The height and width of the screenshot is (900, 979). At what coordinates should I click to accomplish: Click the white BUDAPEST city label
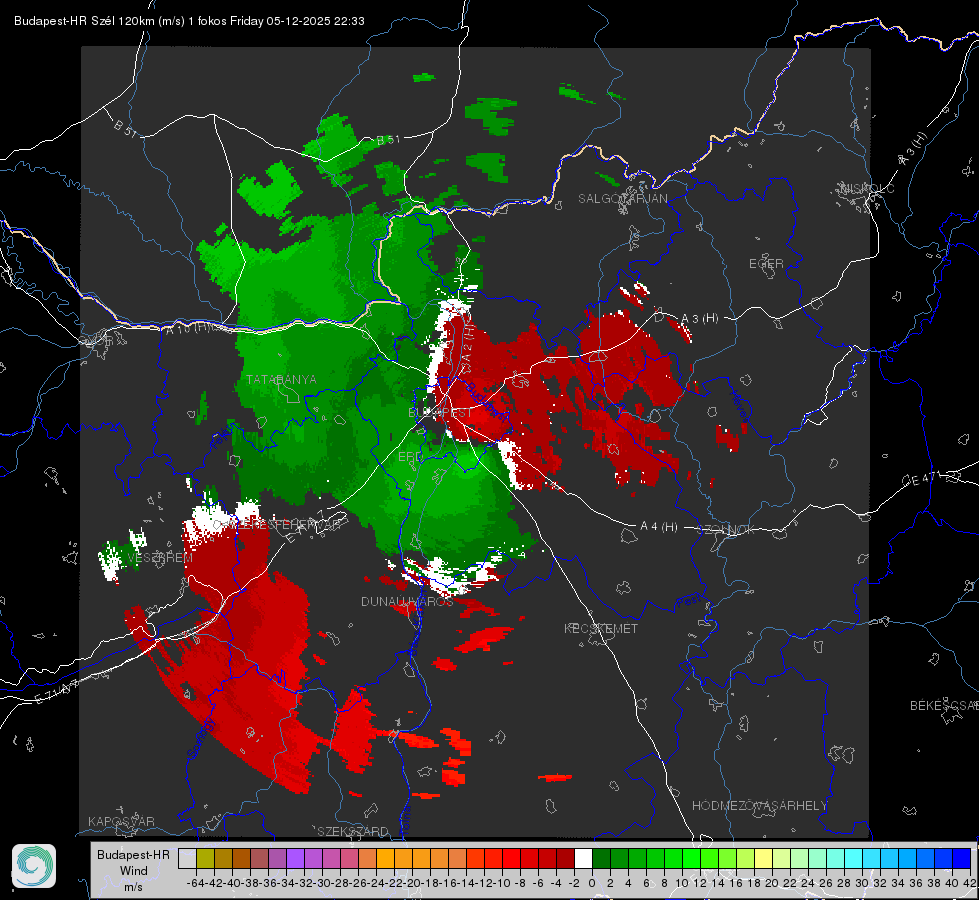(440, 413)
